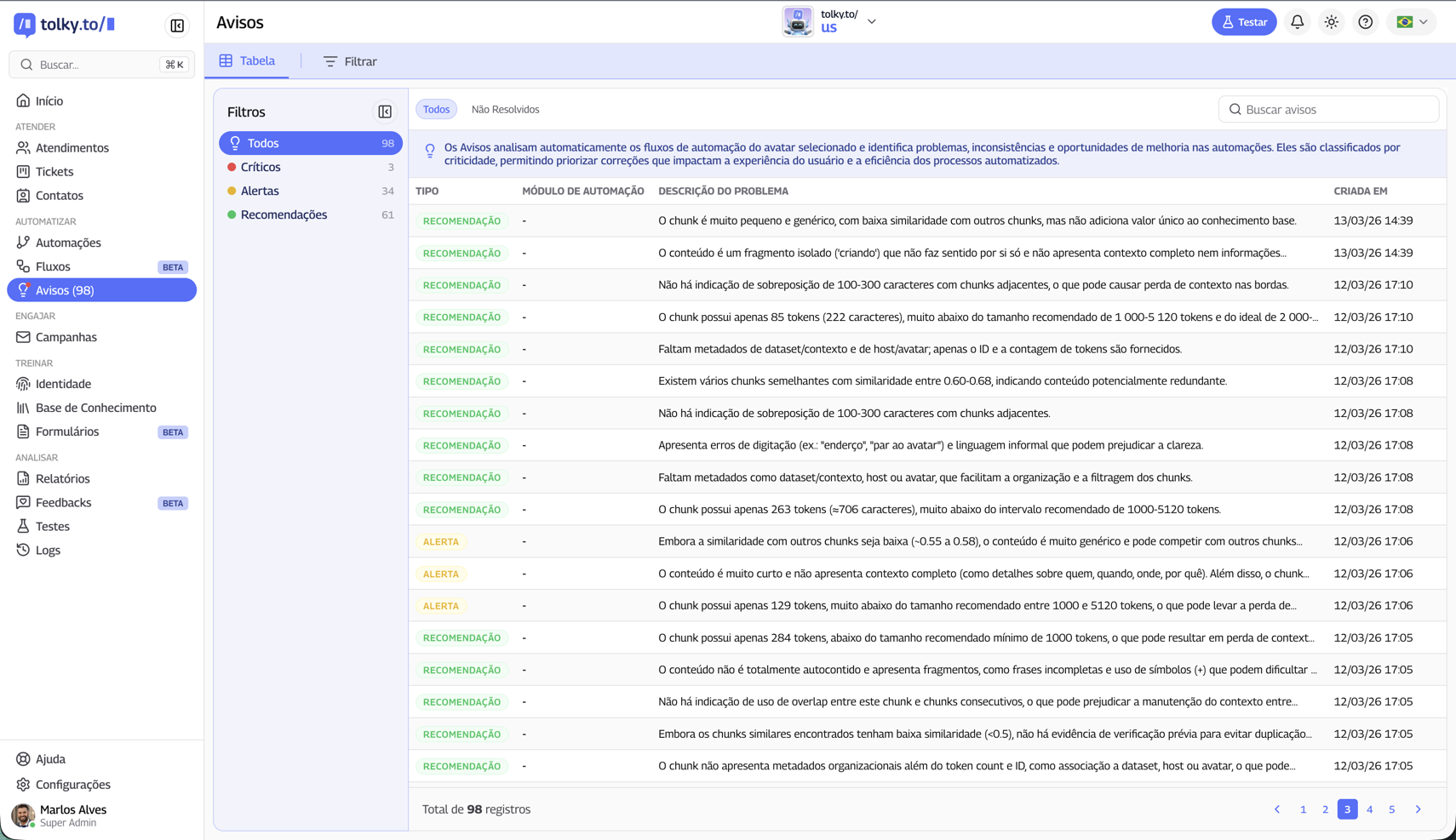The width and height of the screenshot is (1456, 840).
Task: Open the Filtrar filter option
Action: (x=350, y=61)
